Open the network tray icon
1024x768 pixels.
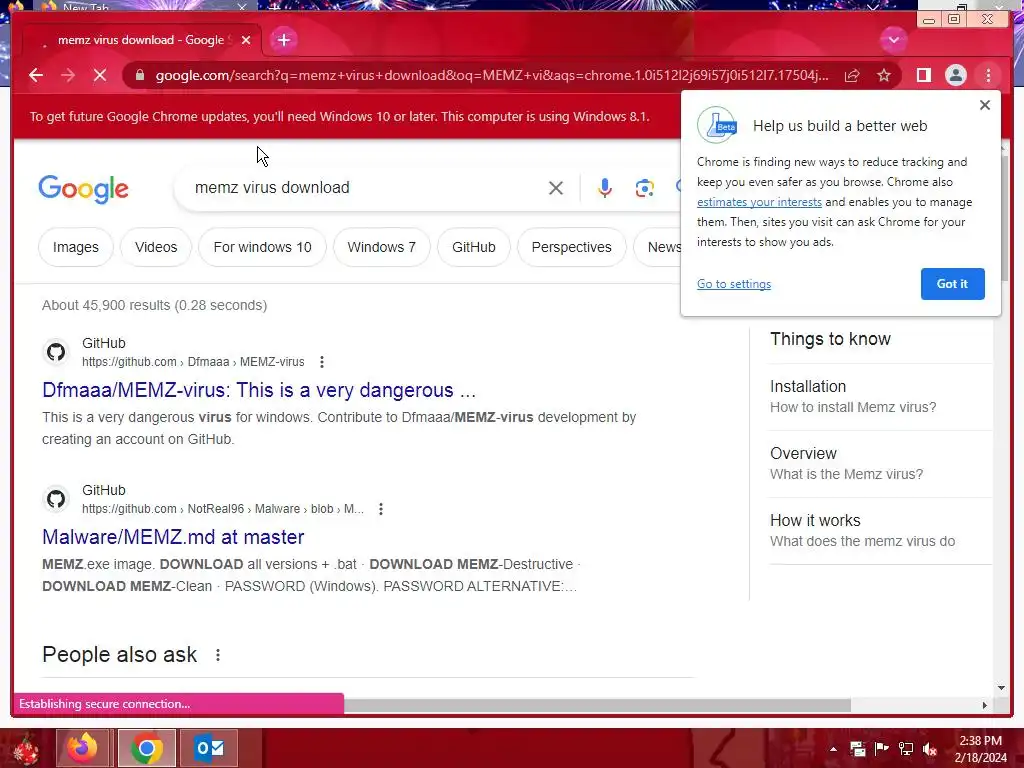coord(906,749)
